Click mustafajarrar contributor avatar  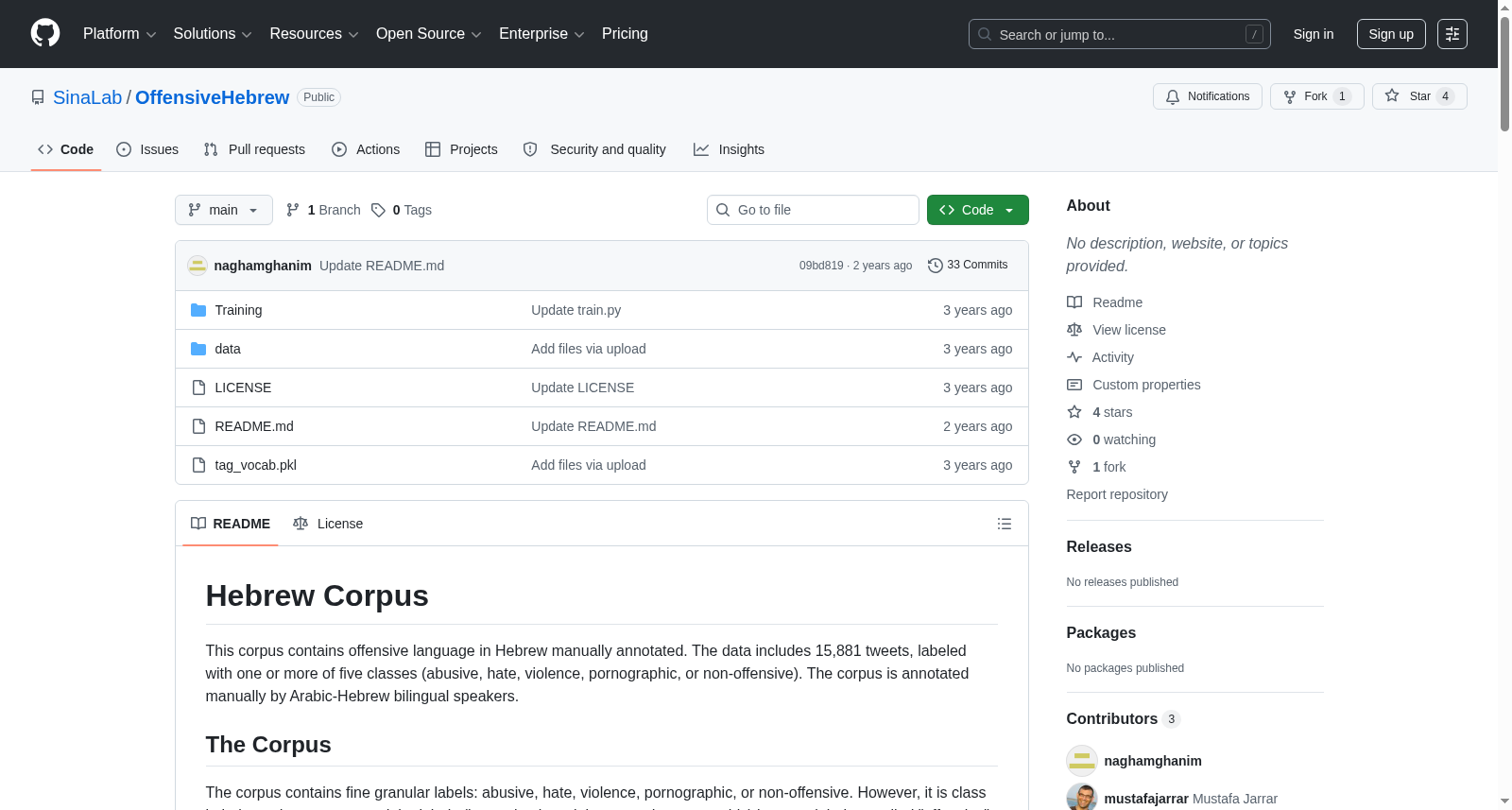pyautogui.click(x=1082, y=798)
